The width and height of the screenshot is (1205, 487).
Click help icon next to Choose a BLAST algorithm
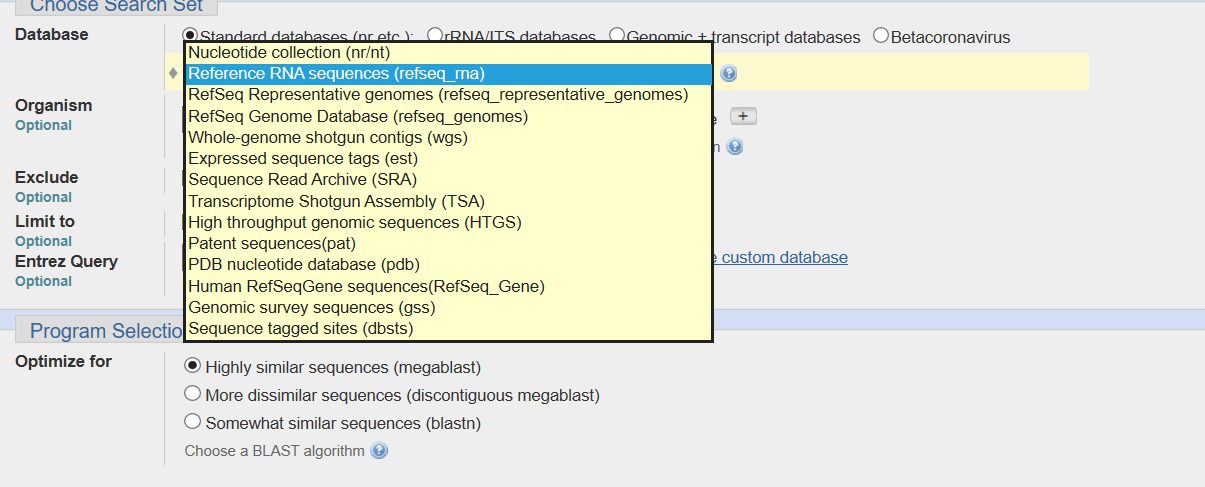(x=379, y=451)
